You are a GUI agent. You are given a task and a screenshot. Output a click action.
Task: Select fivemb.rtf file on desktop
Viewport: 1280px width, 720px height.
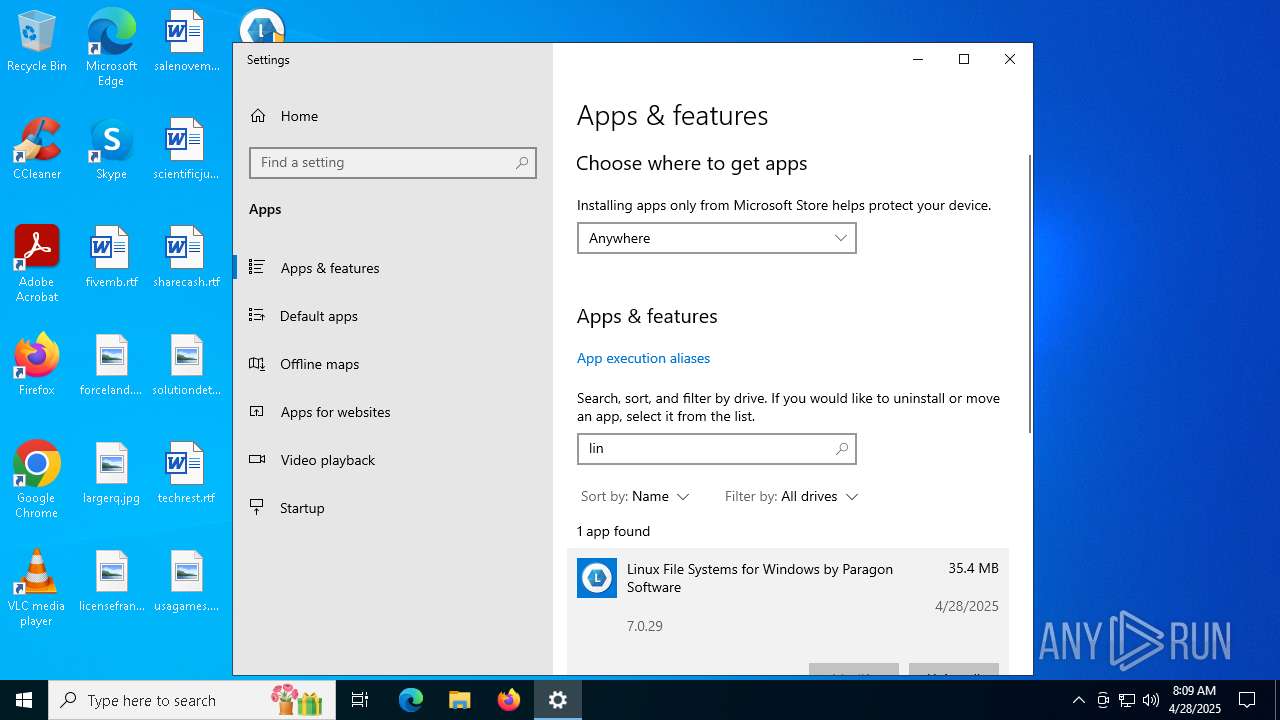click(x=111, y=258)
